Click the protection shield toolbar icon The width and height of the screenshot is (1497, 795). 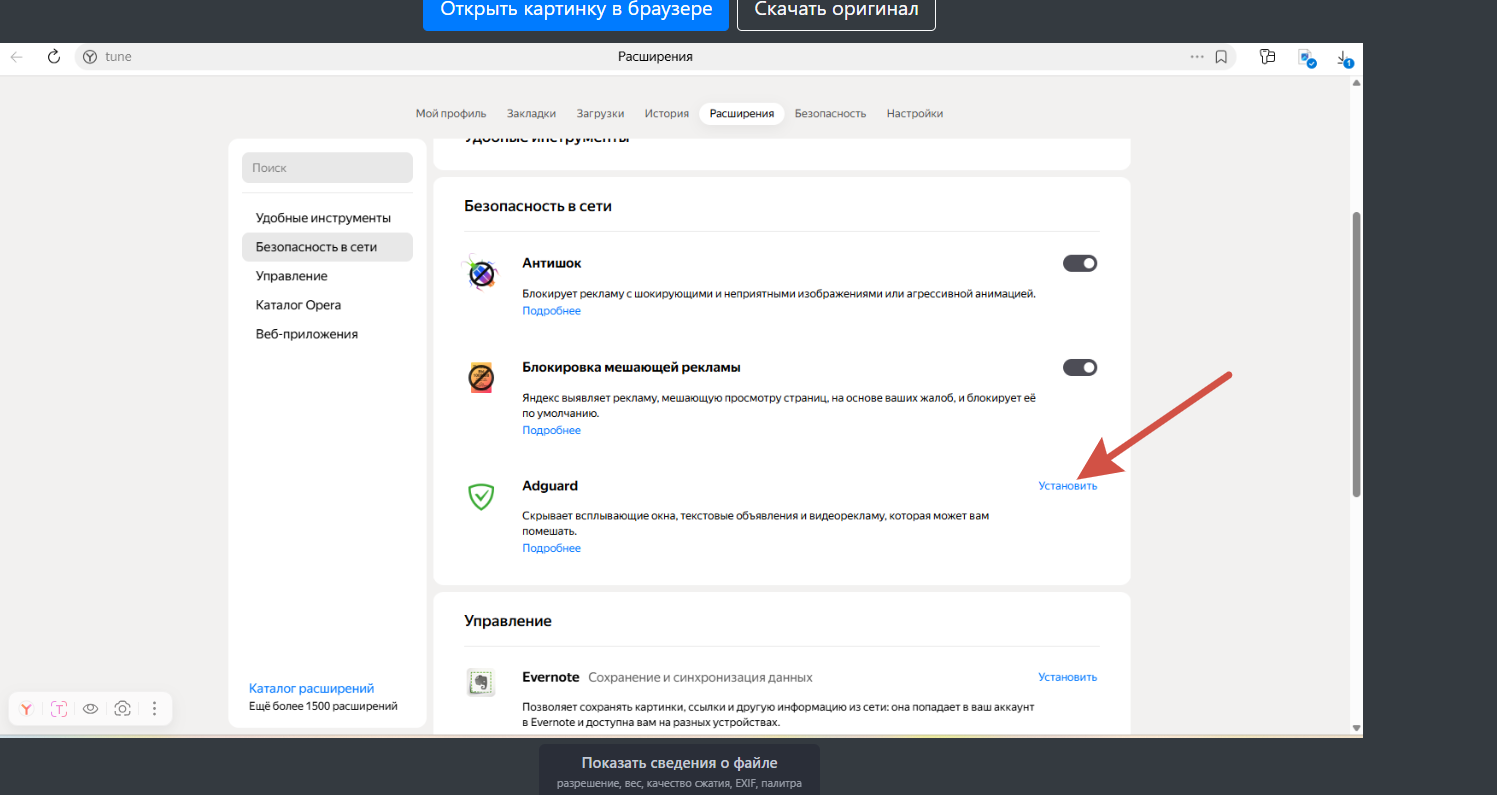[x=1306, y=58]
